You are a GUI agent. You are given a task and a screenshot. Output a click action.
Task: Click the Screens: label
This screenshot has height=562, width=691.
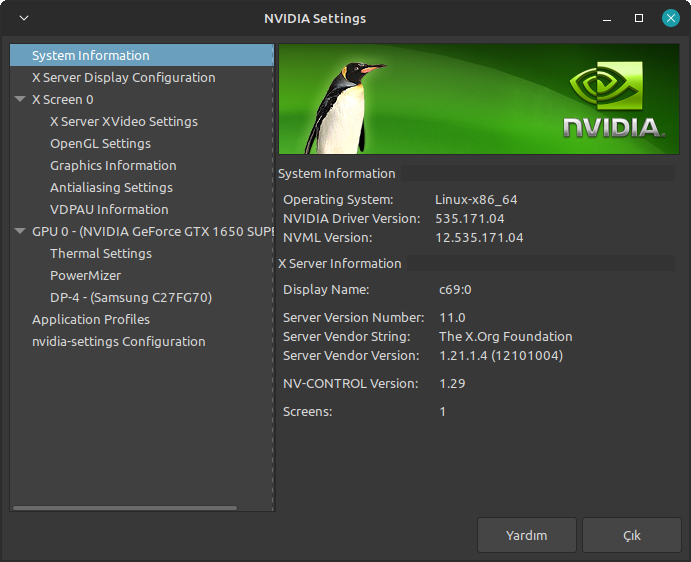pyautogui.click(x=308, y=412)
